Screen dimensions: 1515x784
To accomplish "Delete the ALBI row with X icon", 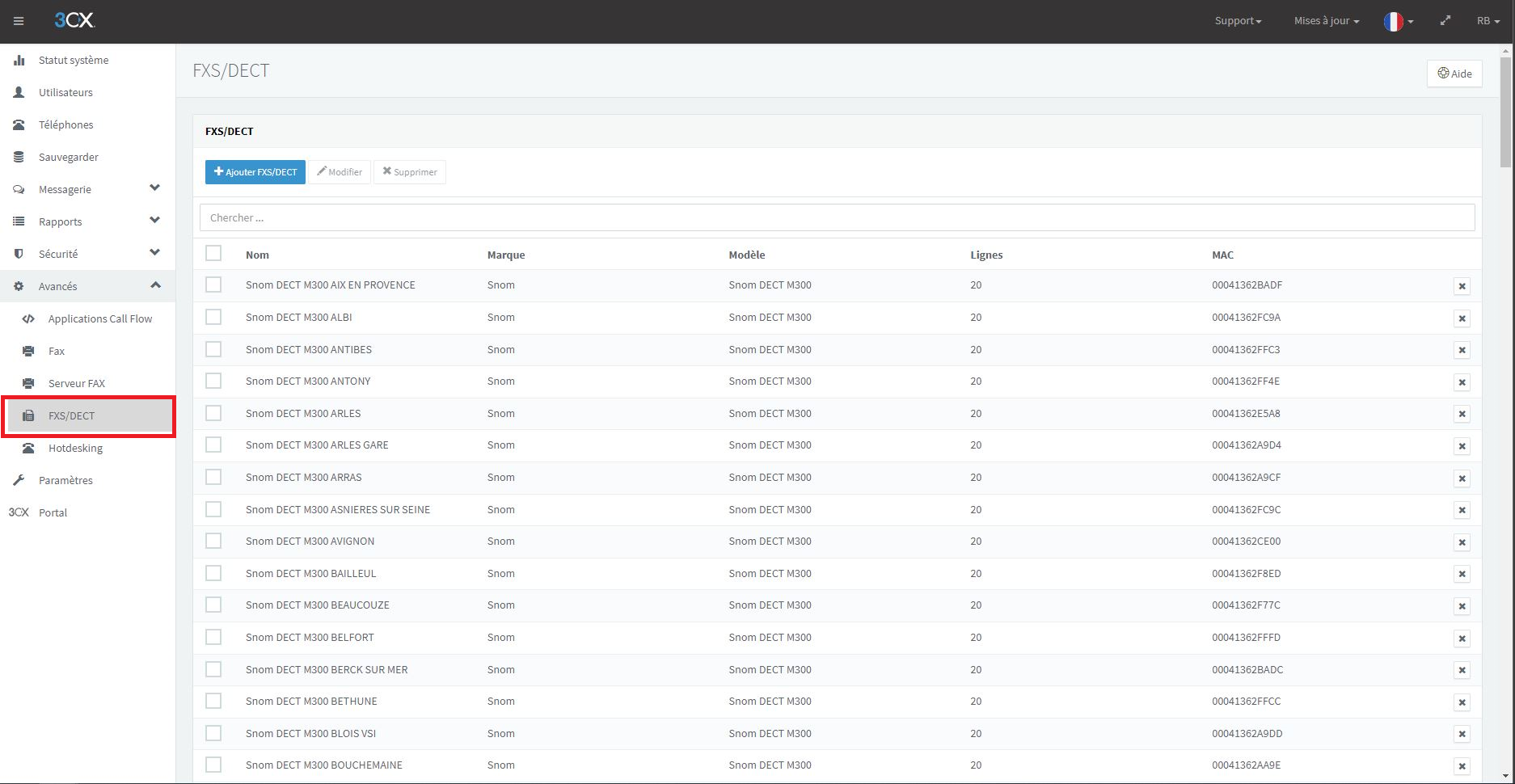I will tap(1462, 318).
